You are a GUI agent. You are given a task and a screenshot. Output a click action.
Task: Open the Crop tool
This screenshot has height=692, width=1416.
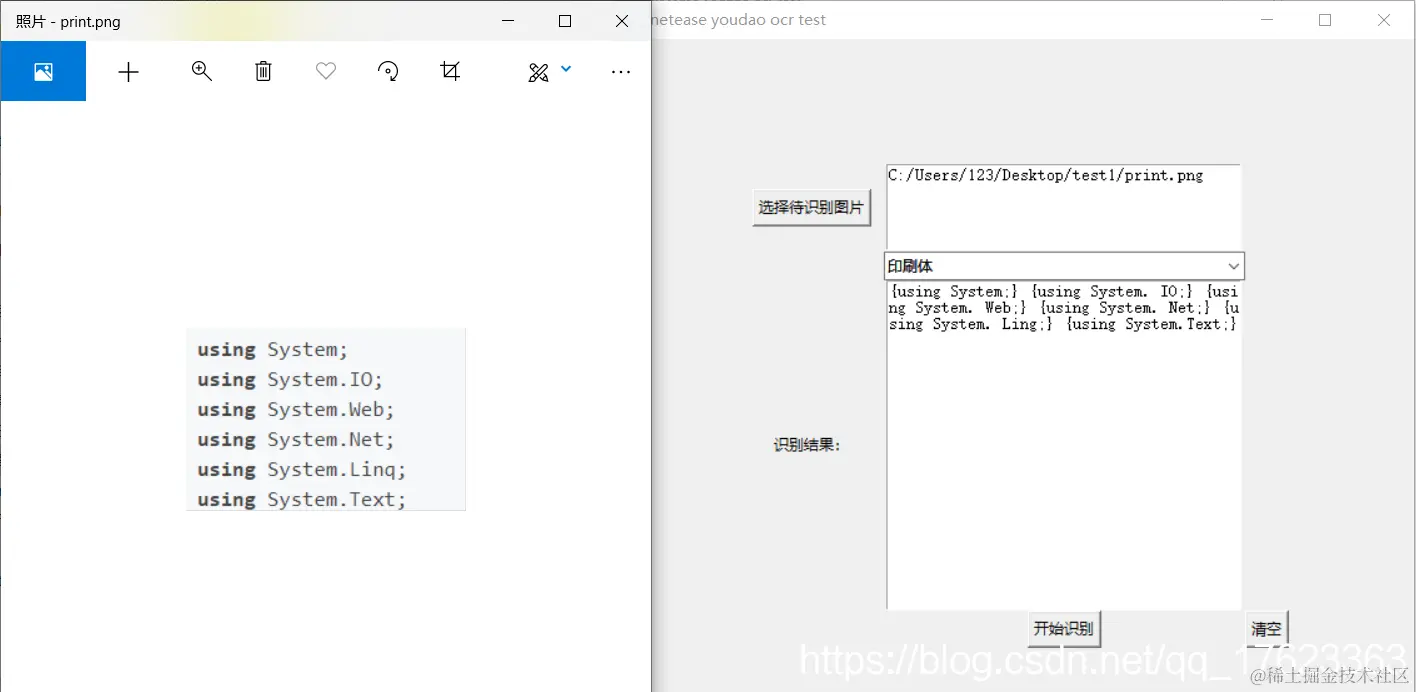(449, 71)
